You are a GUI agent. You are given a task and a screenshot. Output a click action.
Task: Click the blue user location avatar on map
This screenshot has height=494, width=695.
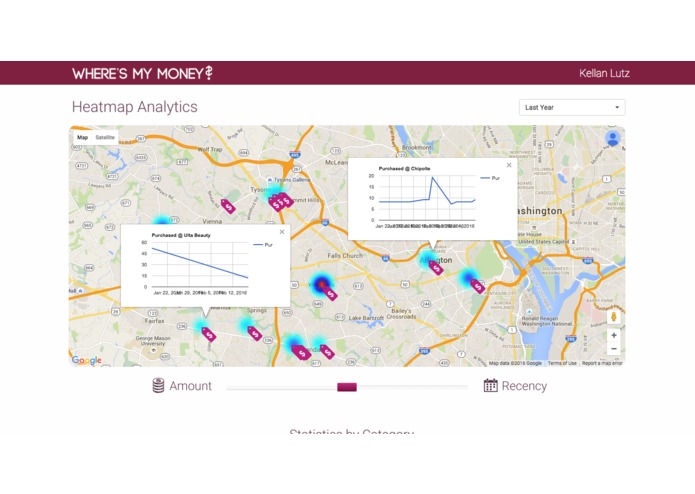[x=613, y=139]
